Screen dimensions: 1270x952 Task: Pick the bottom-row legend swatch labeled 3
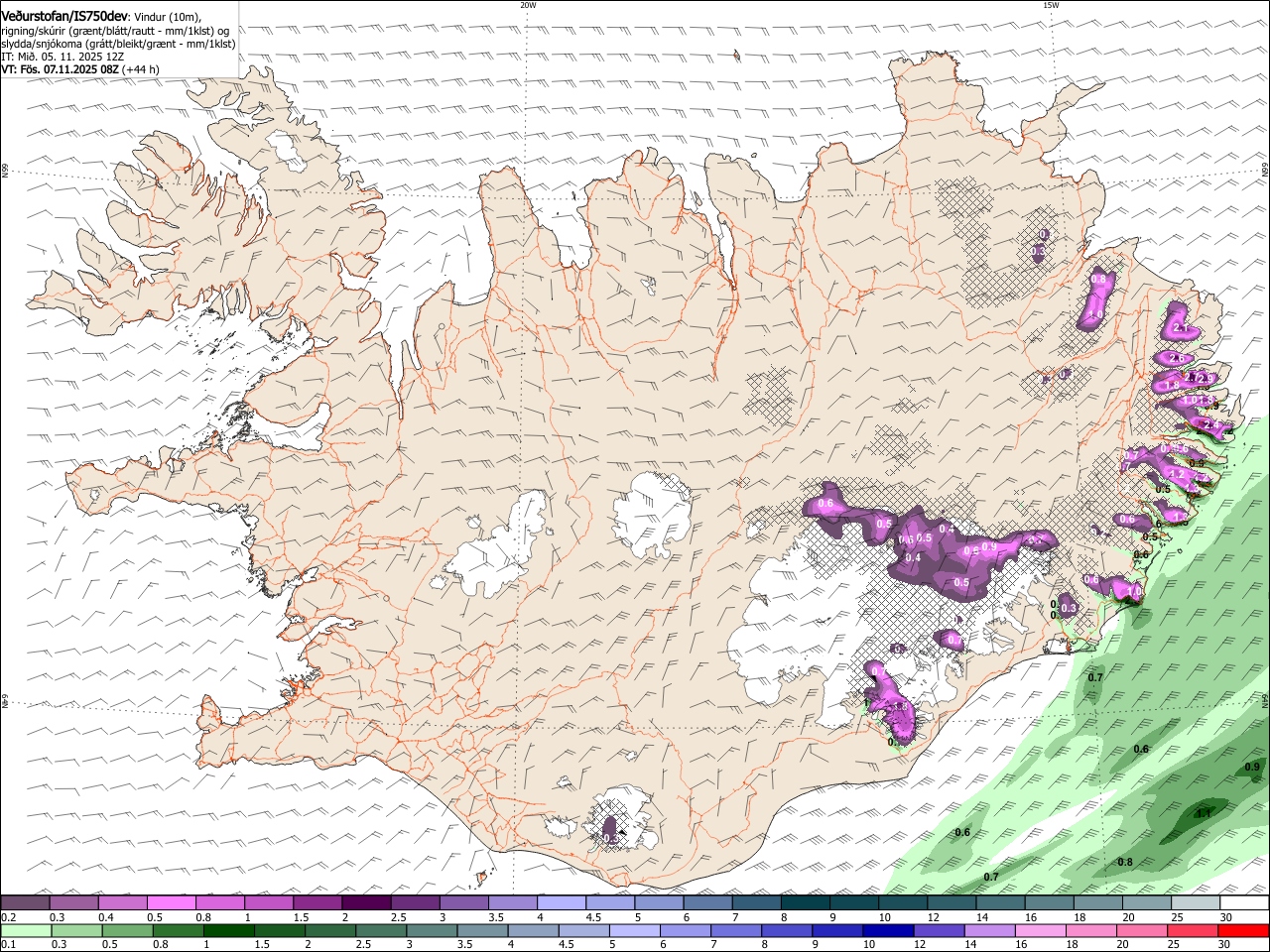pyautogui.click(x=432, y=930)
